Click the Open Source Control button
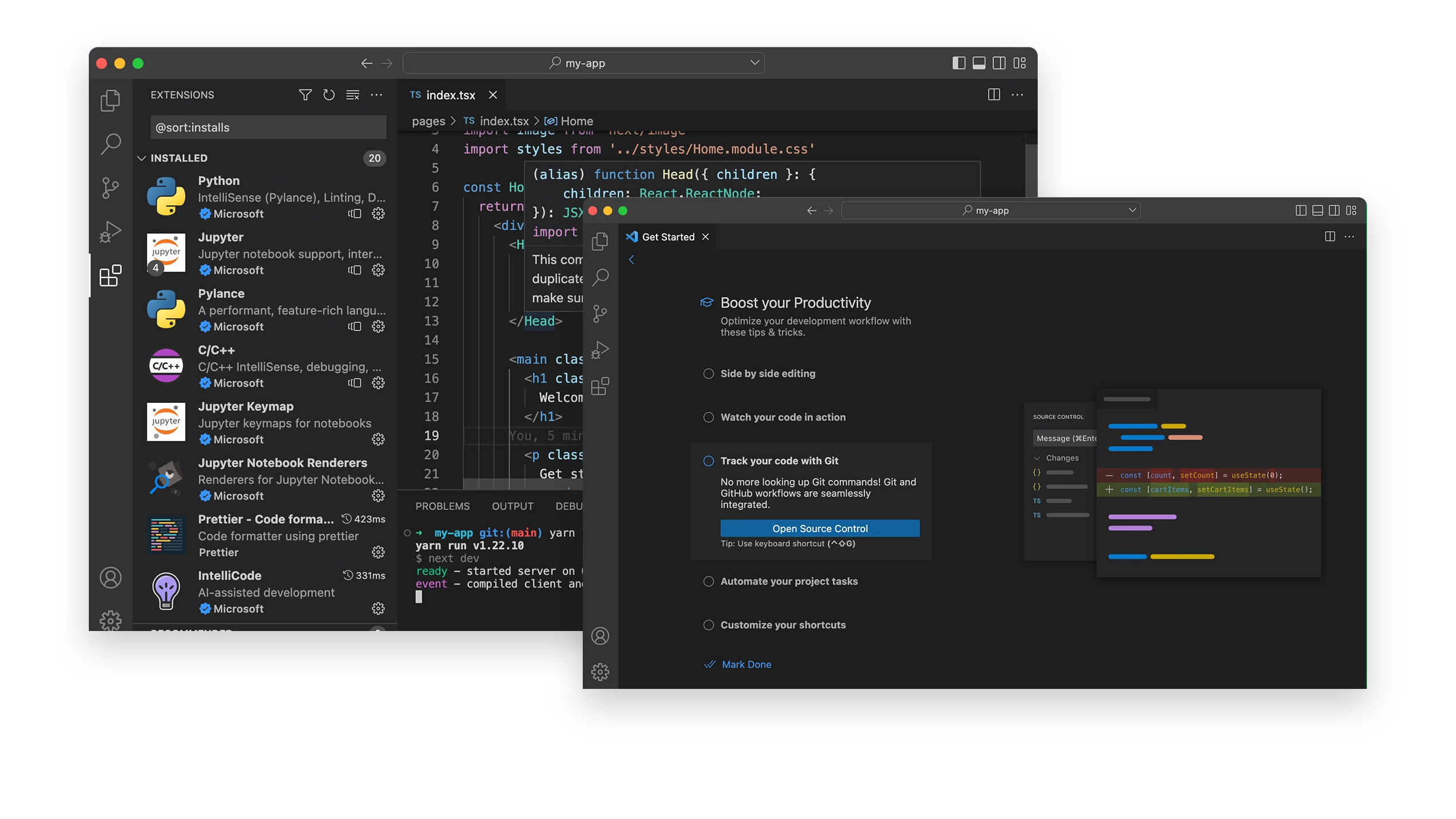The width and height of the screenshot is (1456, 819). 820,527
